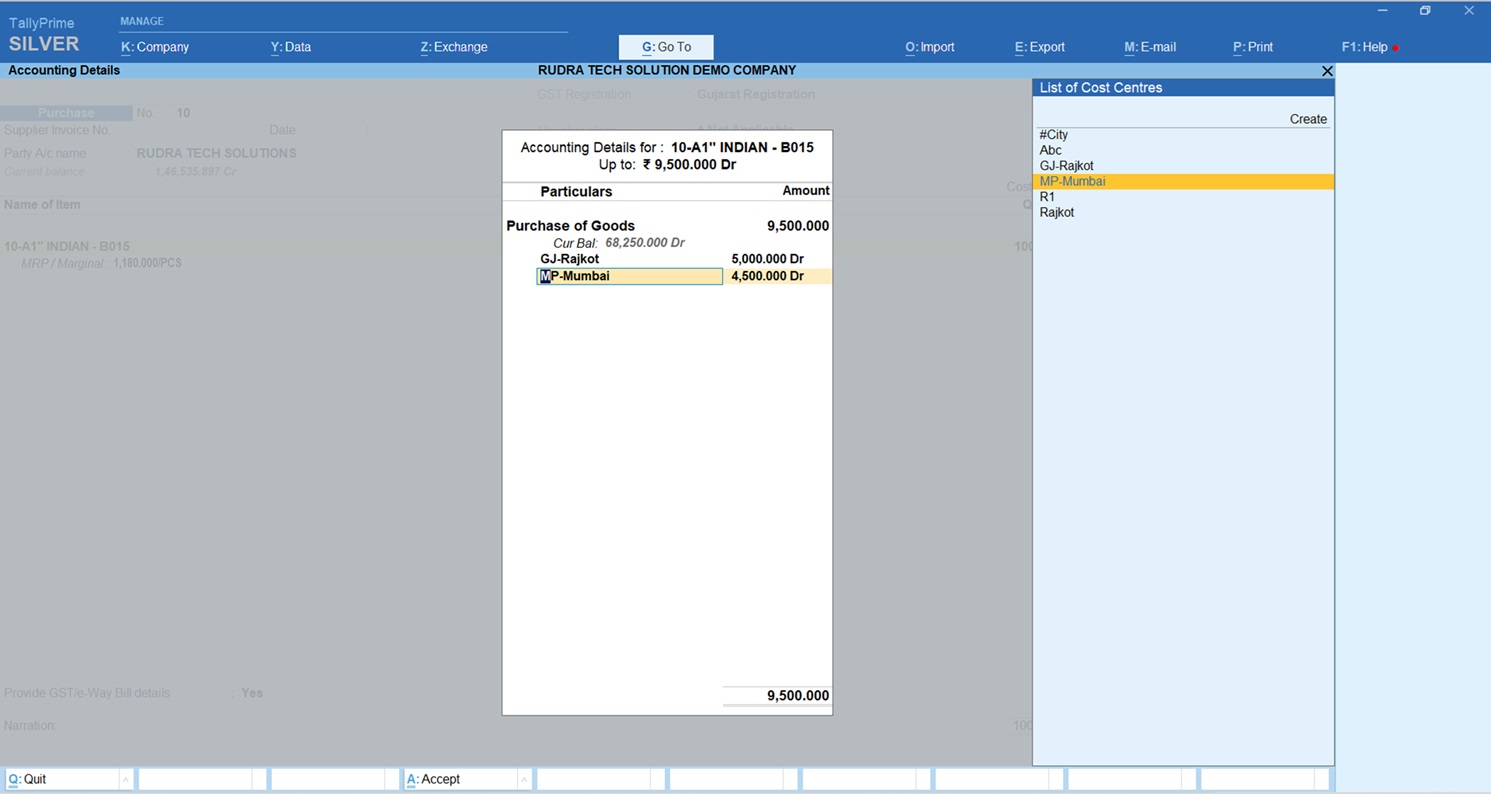The width and height of the screenshot is (1491, 795).
Task: Choose GJ-Rajkot in cost centre list
Action: tap(1066, 166)
